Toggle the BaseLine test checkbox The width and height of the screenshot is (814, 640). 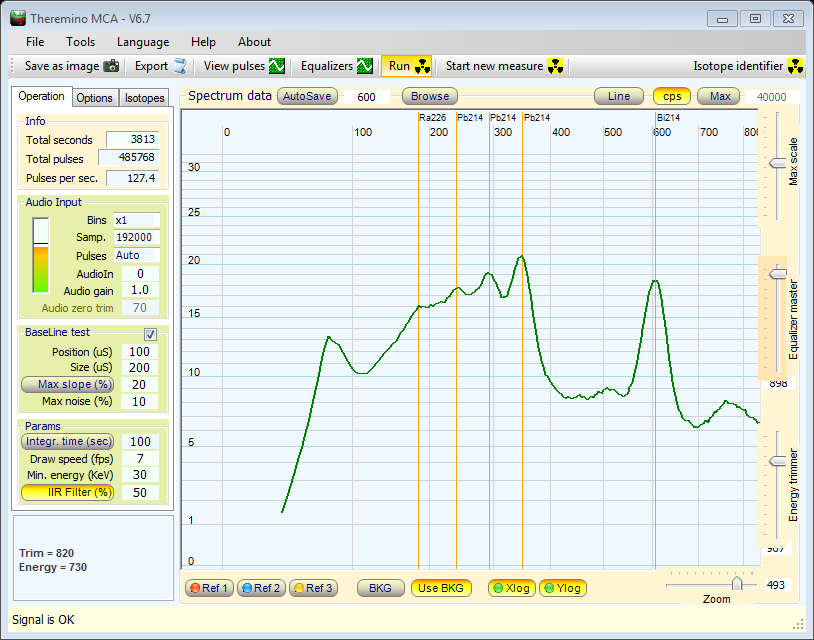coord(150,334)
